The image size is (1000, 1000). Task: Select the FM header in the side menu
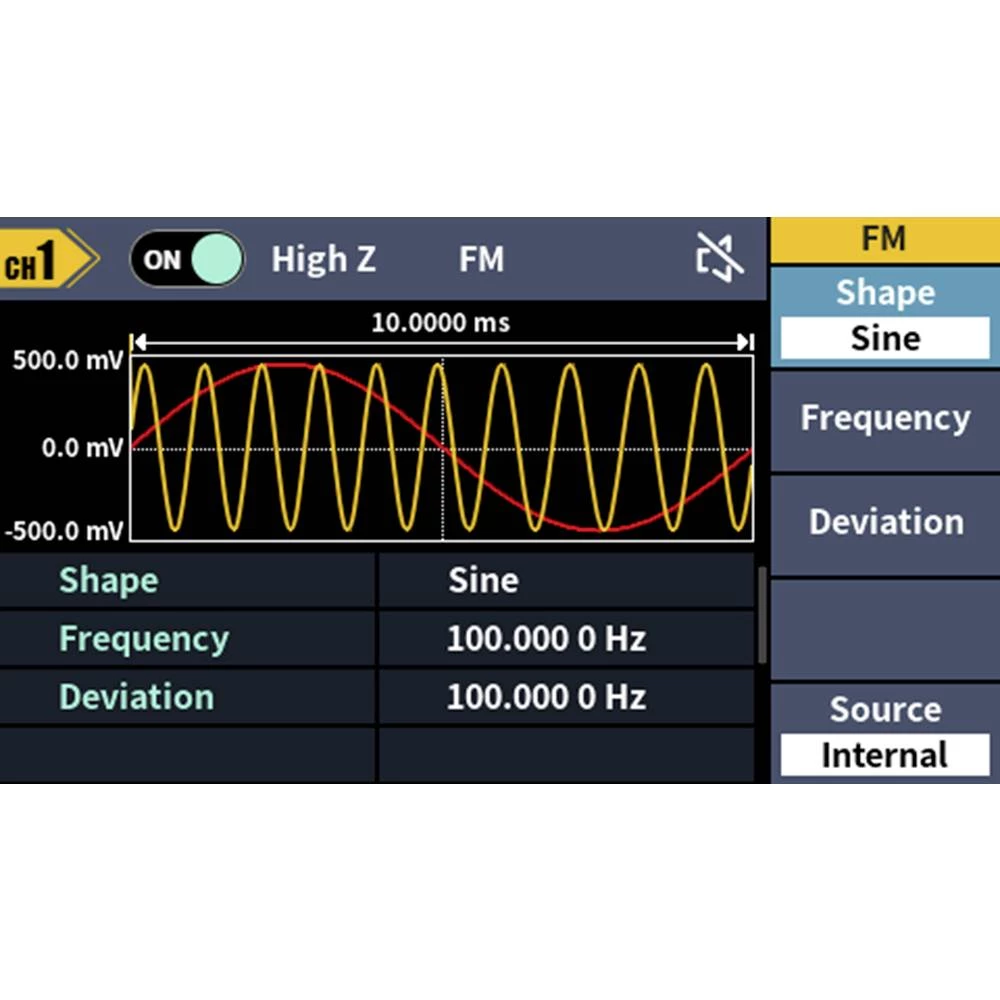pyautogui.click(x=884, y=240)
